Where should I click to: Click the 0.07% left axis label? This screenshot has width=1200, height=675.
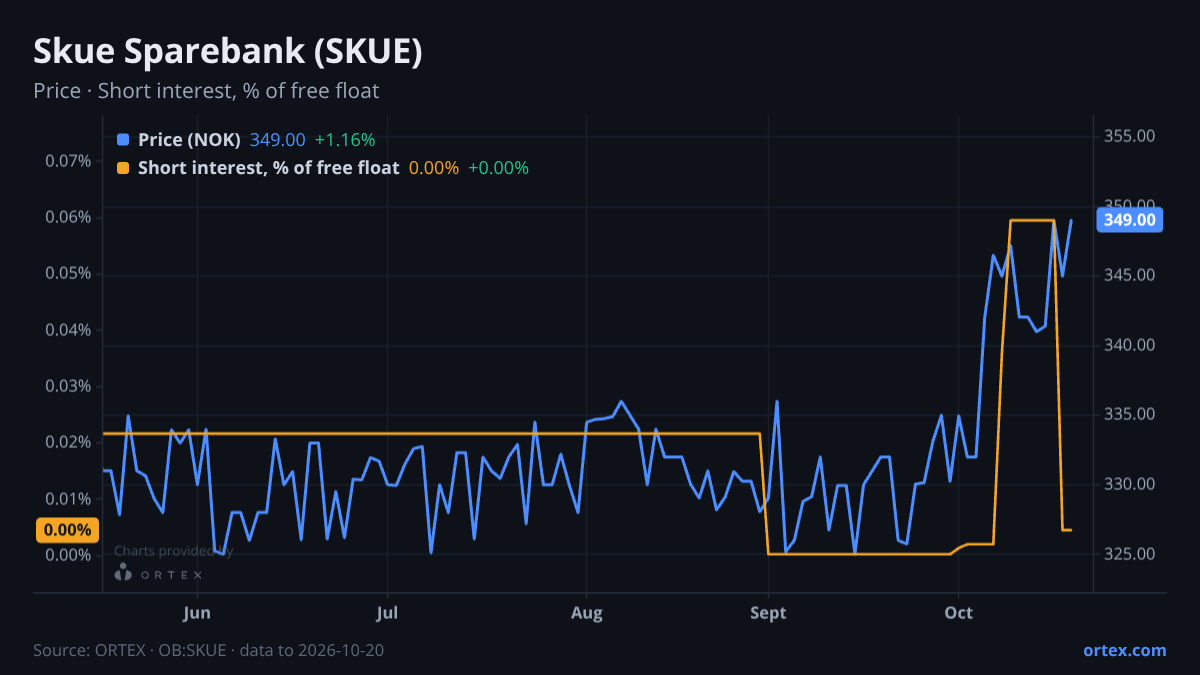[x=68, y=161]
